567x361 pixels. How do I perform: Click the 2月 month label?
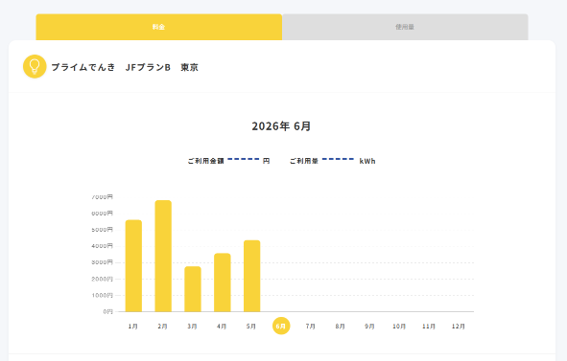tap(163, 326)
